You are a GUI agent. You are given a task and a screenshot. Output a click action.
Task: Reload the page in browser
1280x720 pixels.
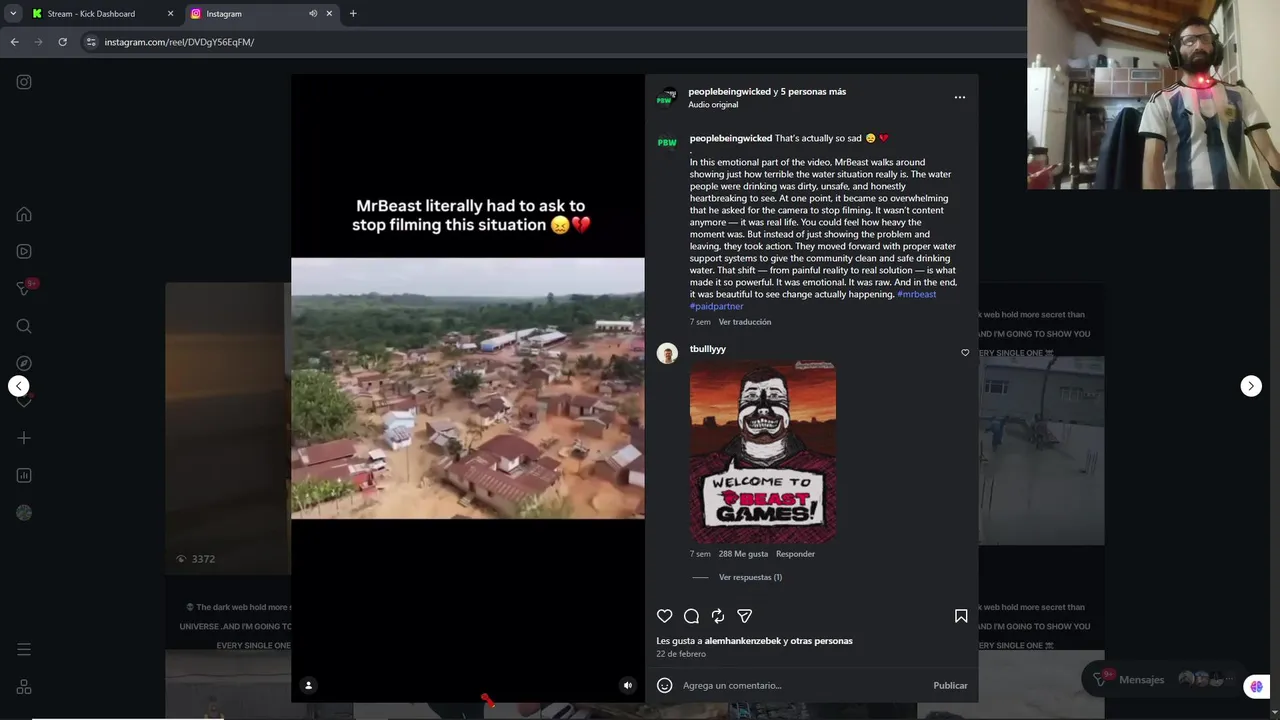coord(62,42)
